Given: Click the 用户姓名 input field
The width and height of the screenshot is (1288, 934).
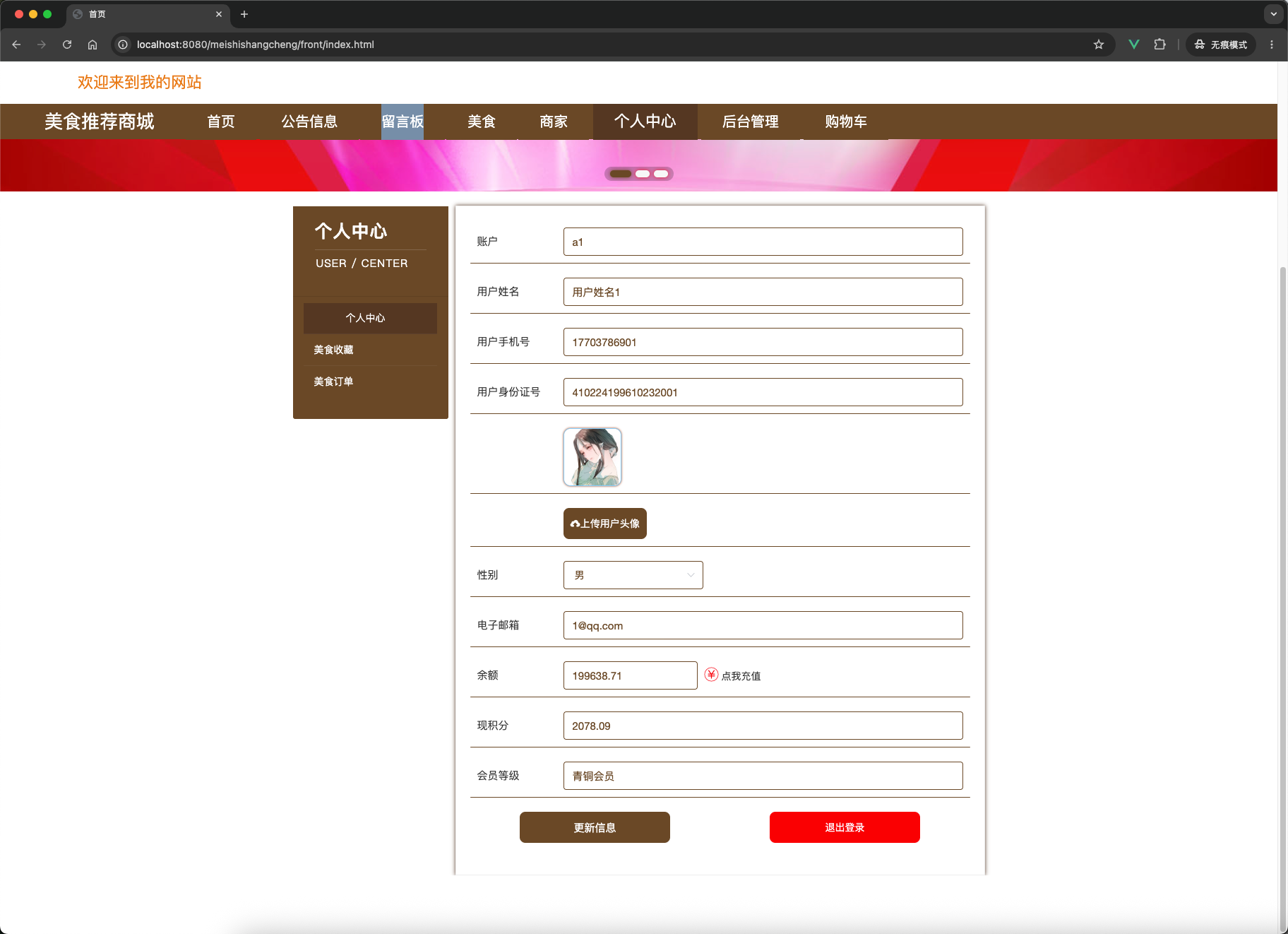Looking at the screenshot, I should 763,292.
